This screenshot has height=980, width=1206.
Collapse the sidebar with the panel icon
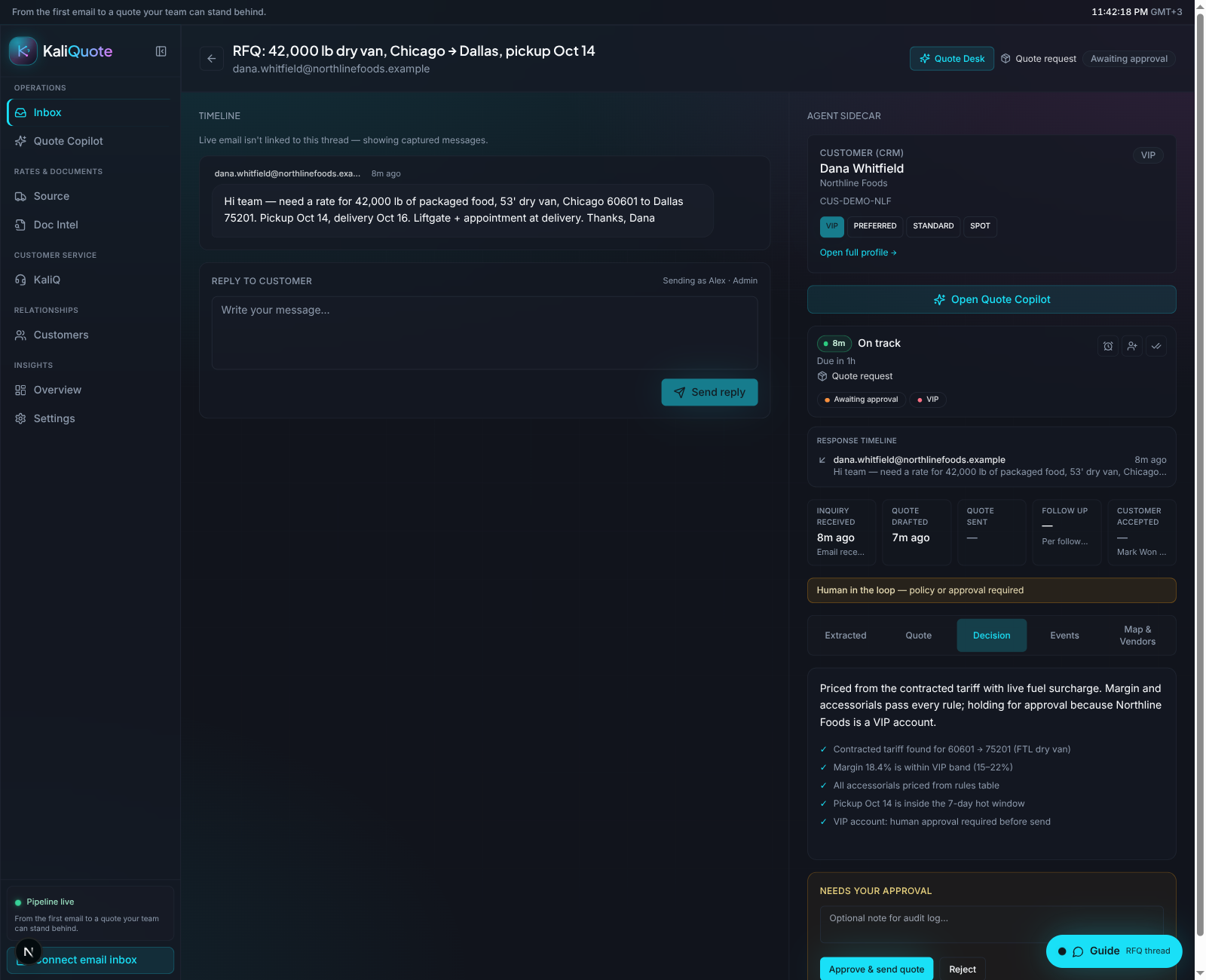pyautogui.click(x=161, y=51)
